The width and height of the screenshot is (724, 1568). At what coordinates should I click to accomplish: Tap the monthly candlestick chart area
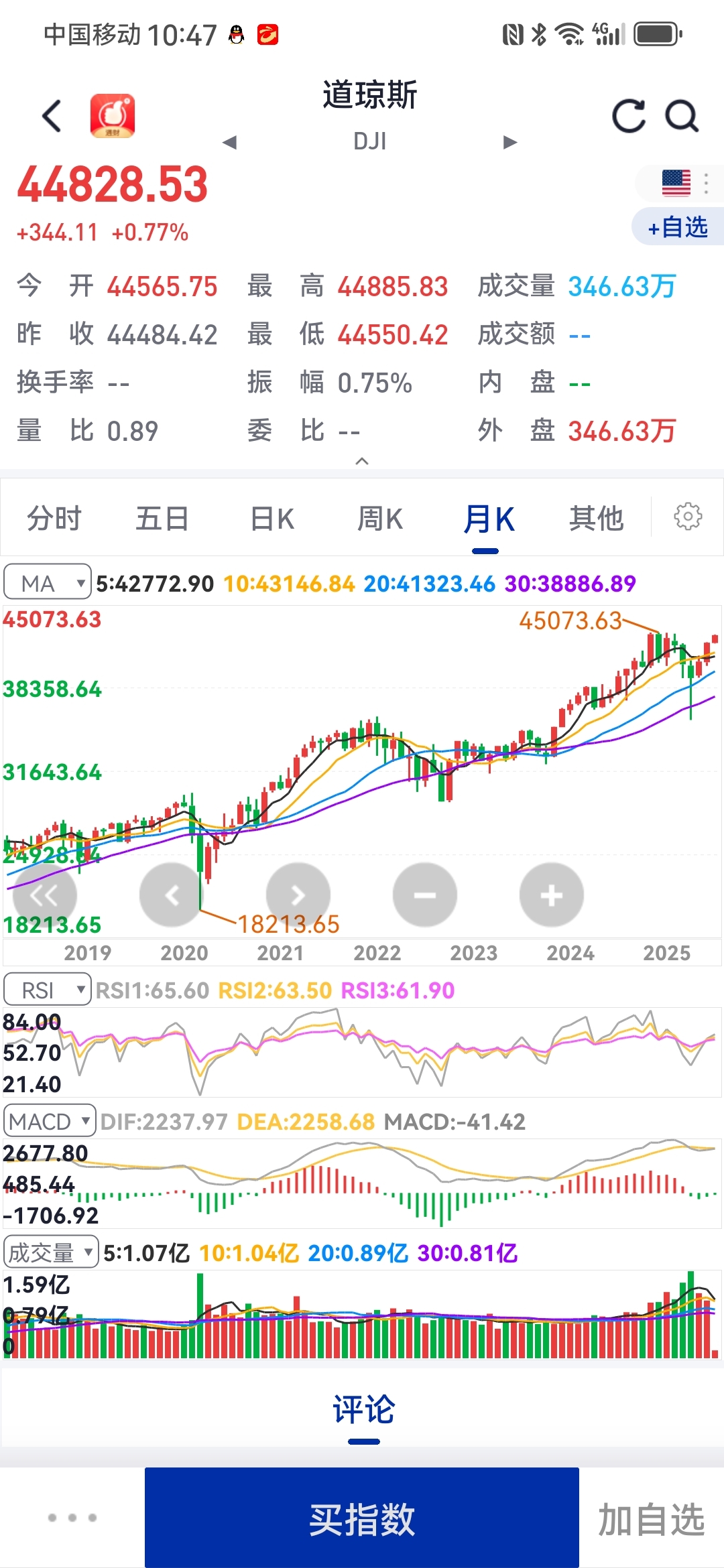362,771
